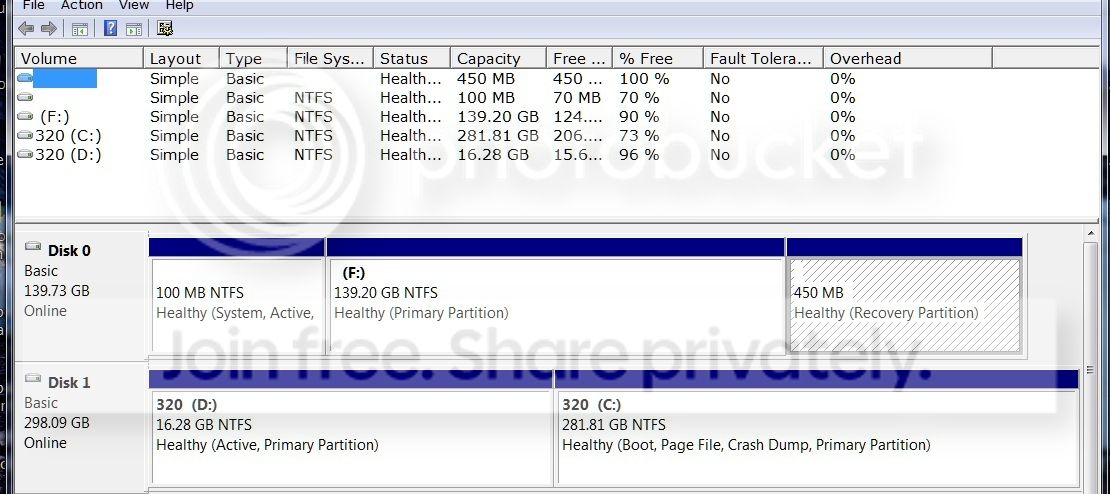Click the Disk 1 drive icon
1110x494 pixels.
pos(33,379)
